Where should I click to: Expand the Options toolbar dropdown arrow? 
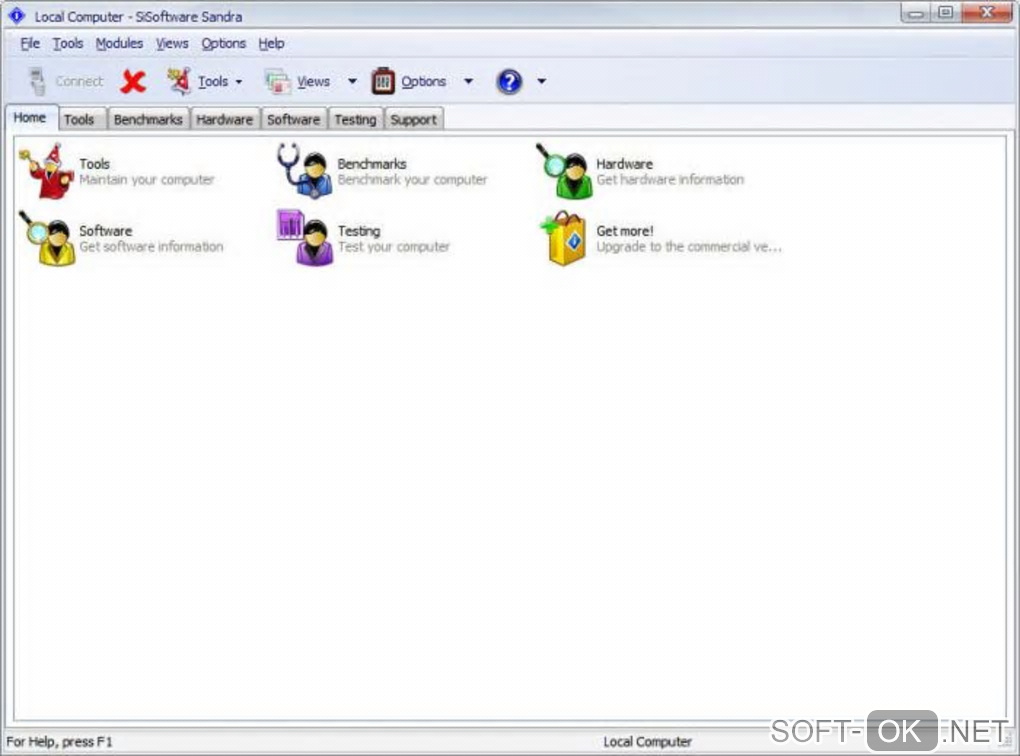pos(468,81)
